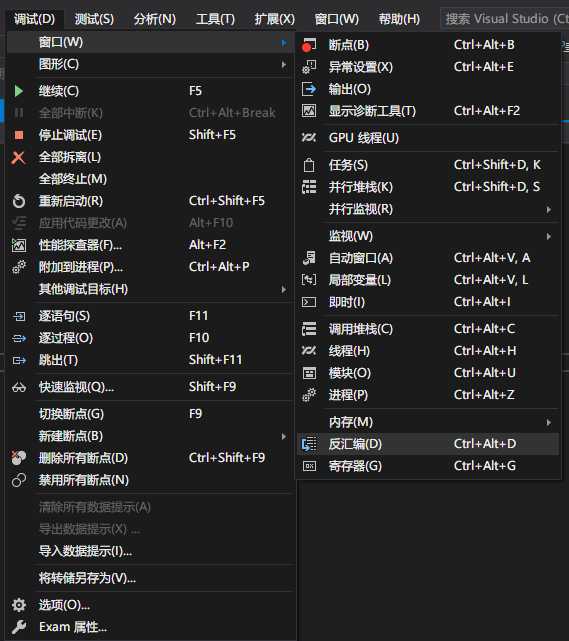Click the Autos window (自动窗口) icon
Screen dimensions: 569x641
[x=309, y=258]
